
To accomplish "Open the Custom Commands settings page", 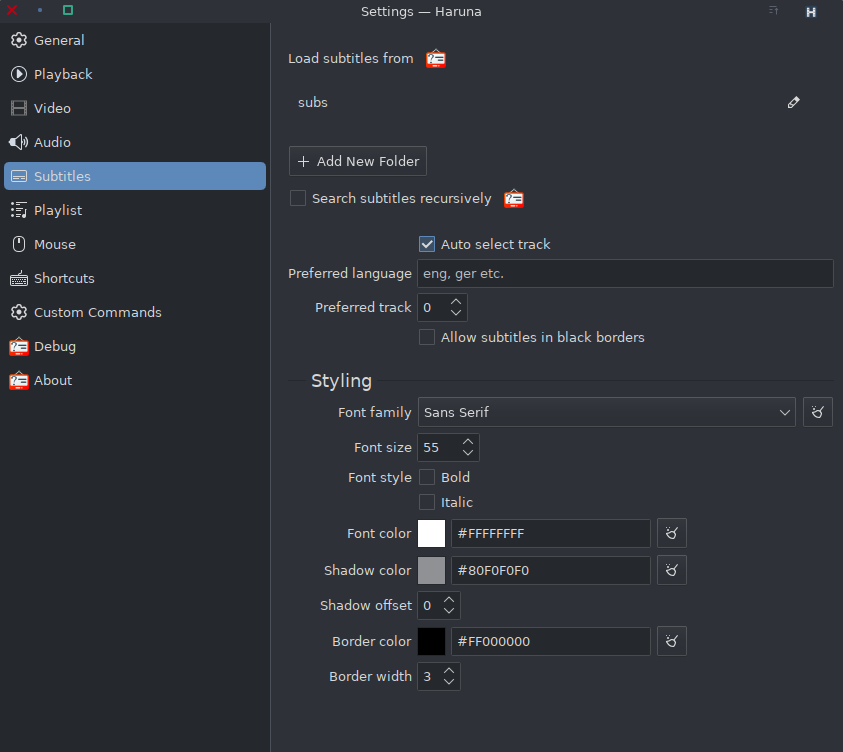I will coord(97,312).
